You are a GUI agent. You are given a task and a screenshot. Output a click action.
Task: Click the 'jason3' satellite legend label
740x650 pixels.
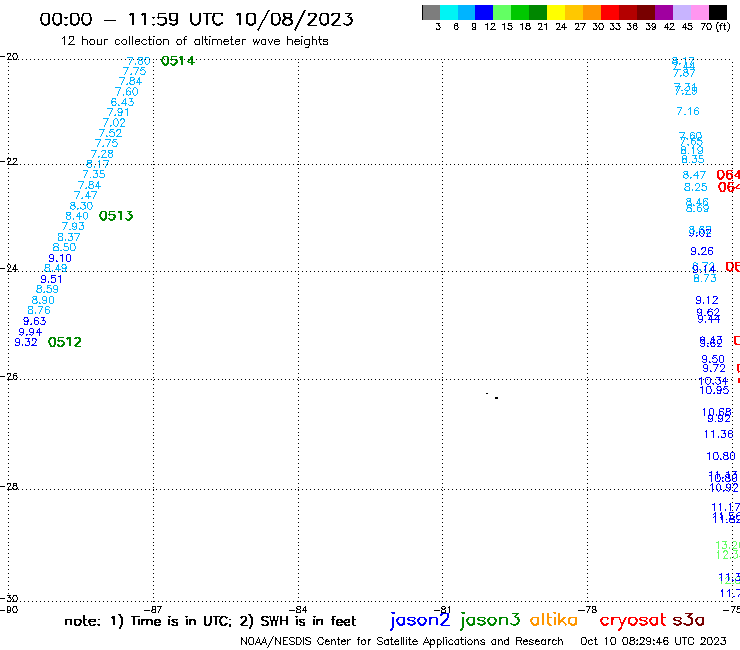490,620
